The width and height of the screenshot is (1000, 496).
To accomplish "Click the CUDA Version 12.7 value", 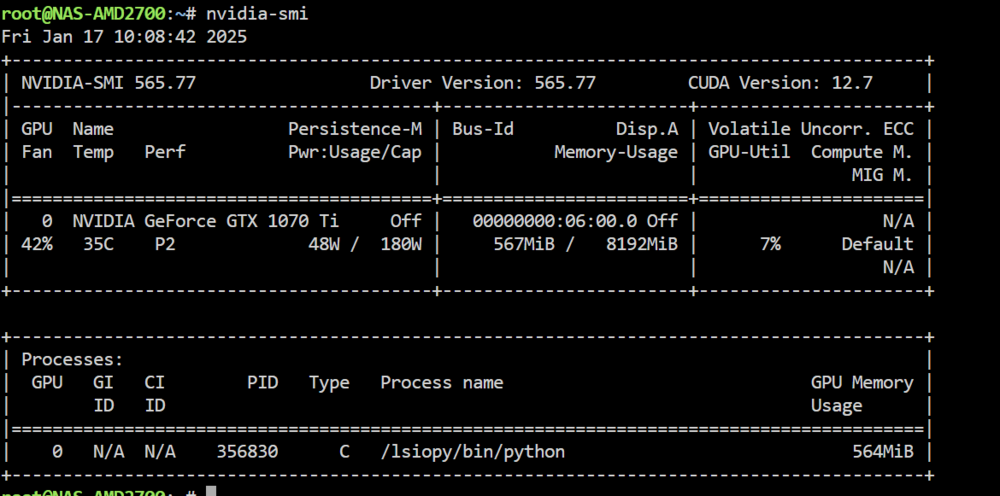I will click(x=852, y=83).
